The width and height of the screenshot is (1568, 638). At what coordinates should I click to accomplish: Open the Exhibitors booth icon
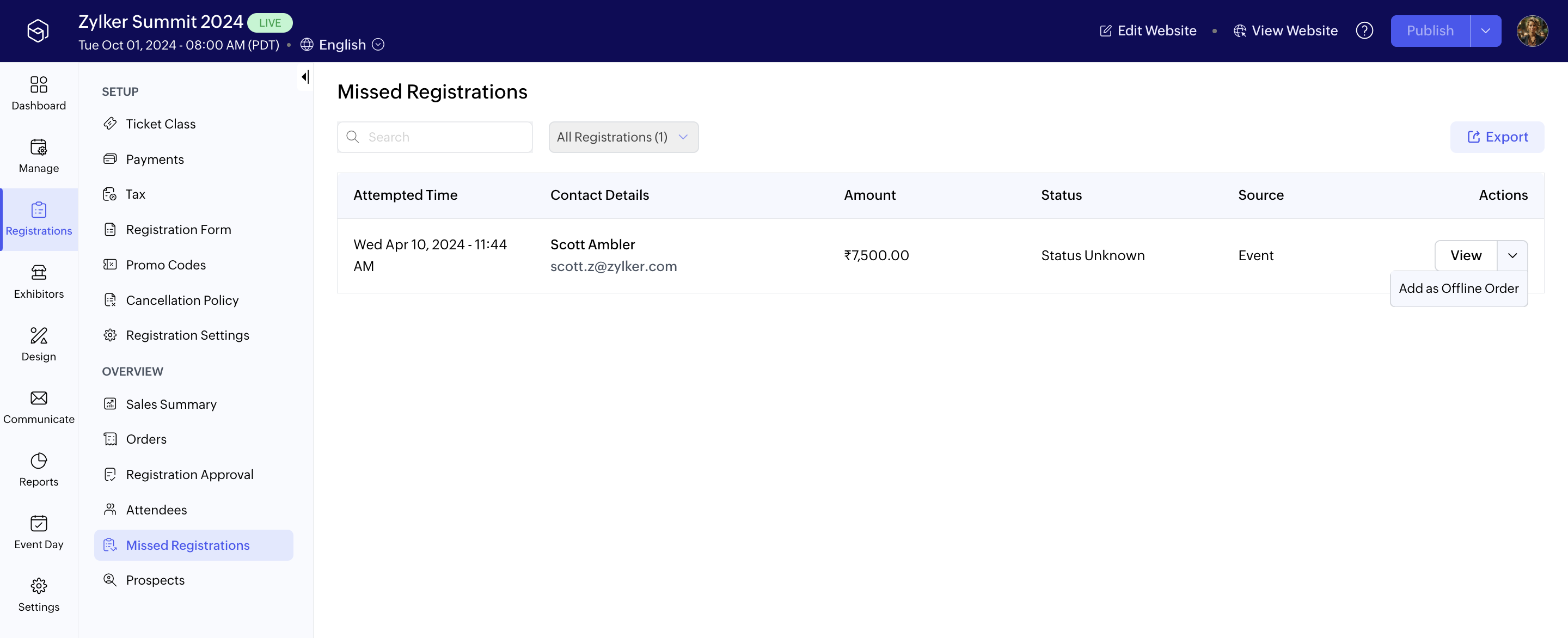38,272
